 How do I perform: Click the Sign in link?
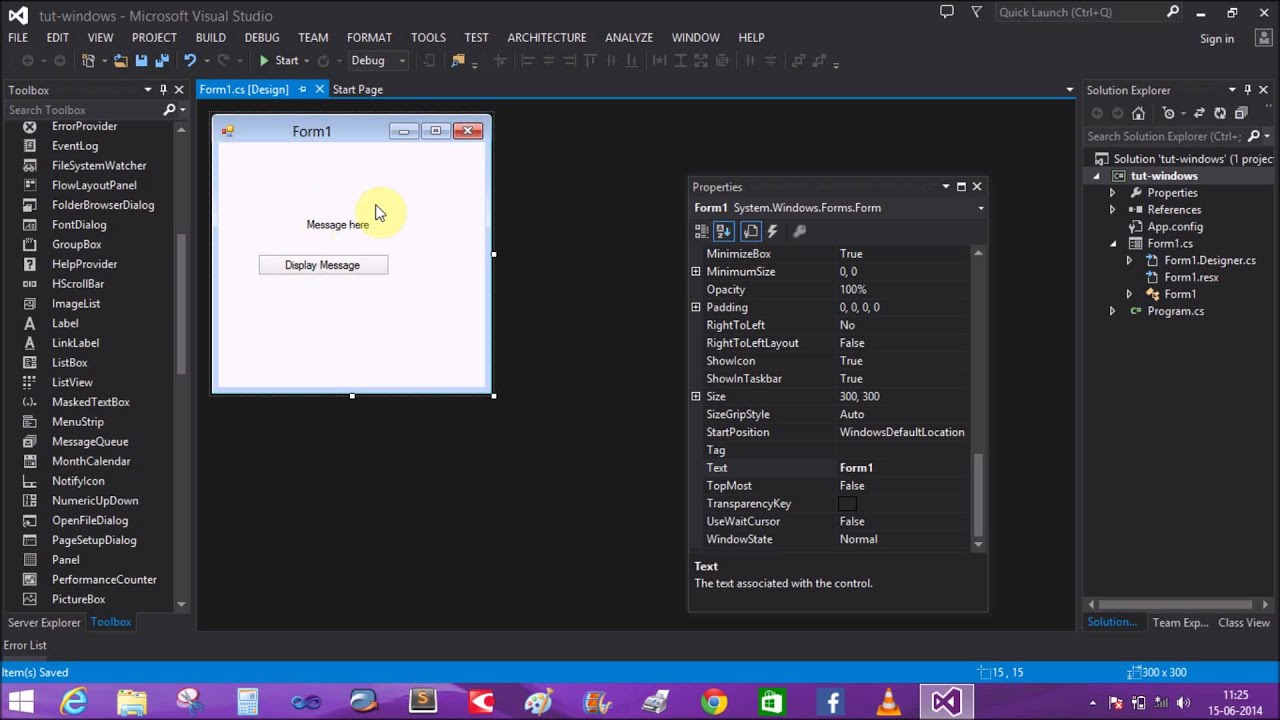pyautogui.click(x=1217, y=39)
